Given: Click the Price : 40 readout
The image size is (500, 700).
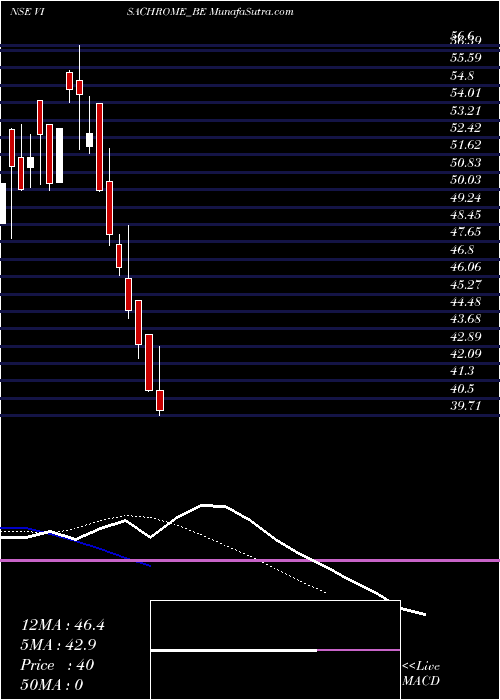Looking at the screenshot, I should tap(57, 665).
